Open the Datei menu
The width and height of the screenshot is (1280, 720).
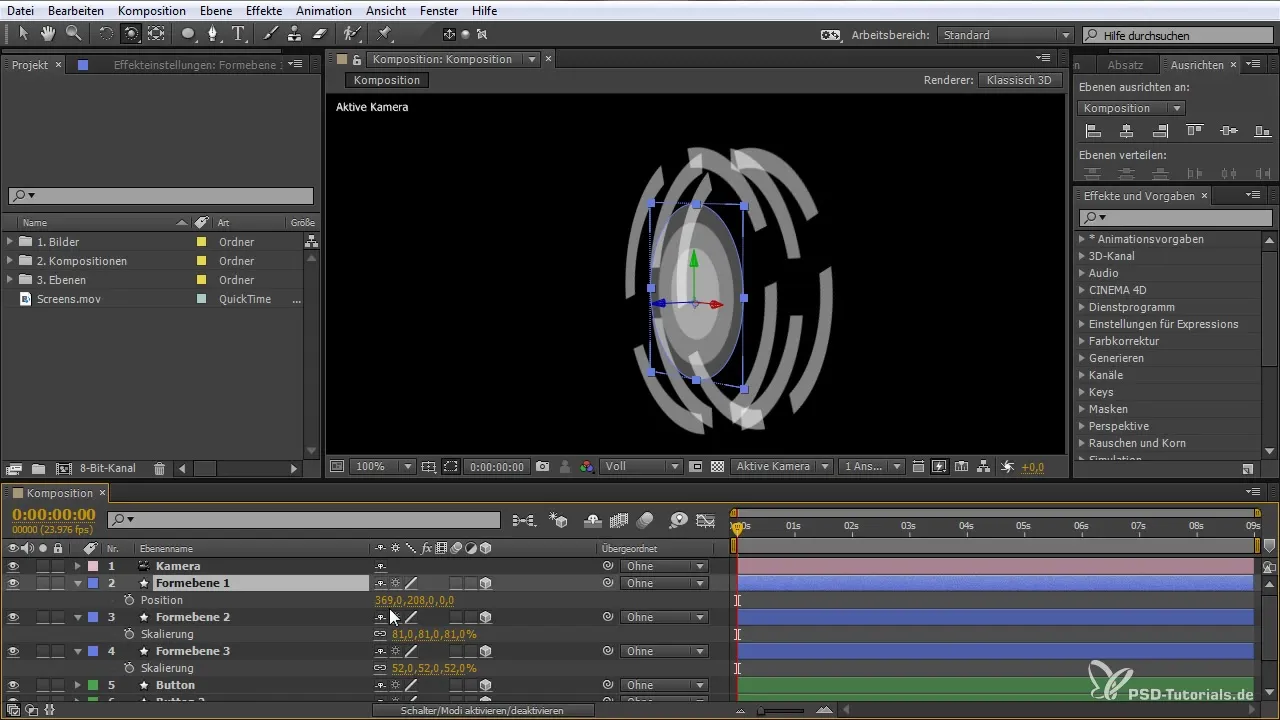tap(20, 11)
